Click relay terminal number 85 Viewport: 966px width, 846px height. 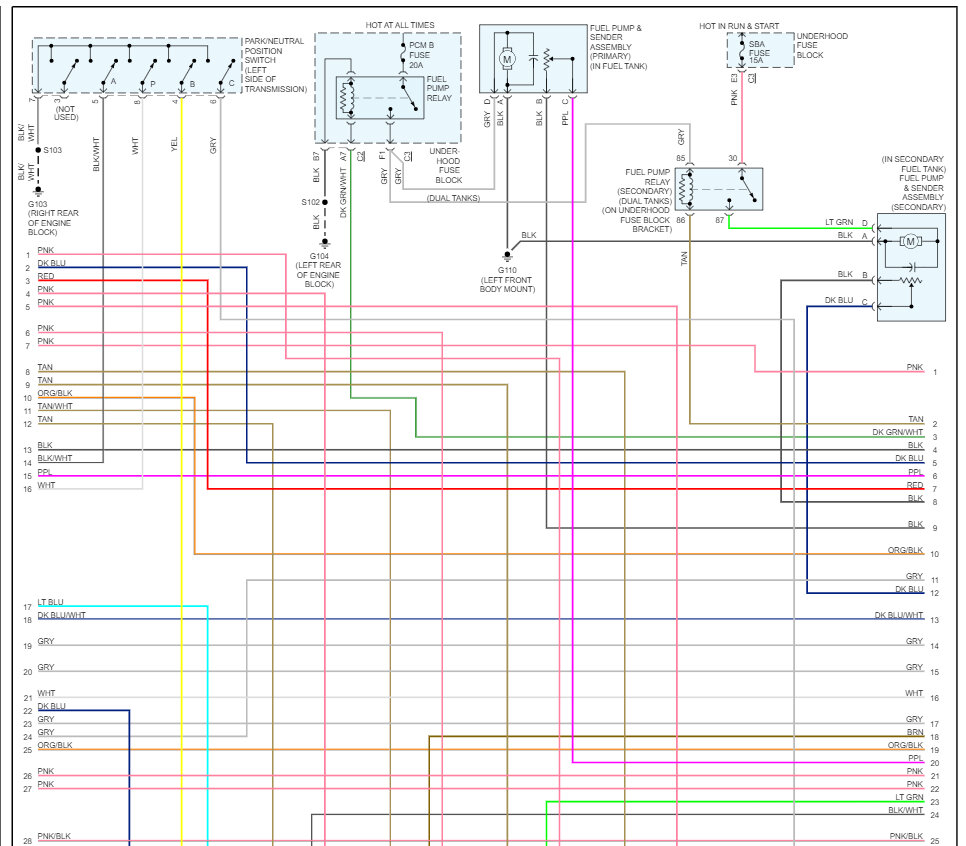pos(680,158)
